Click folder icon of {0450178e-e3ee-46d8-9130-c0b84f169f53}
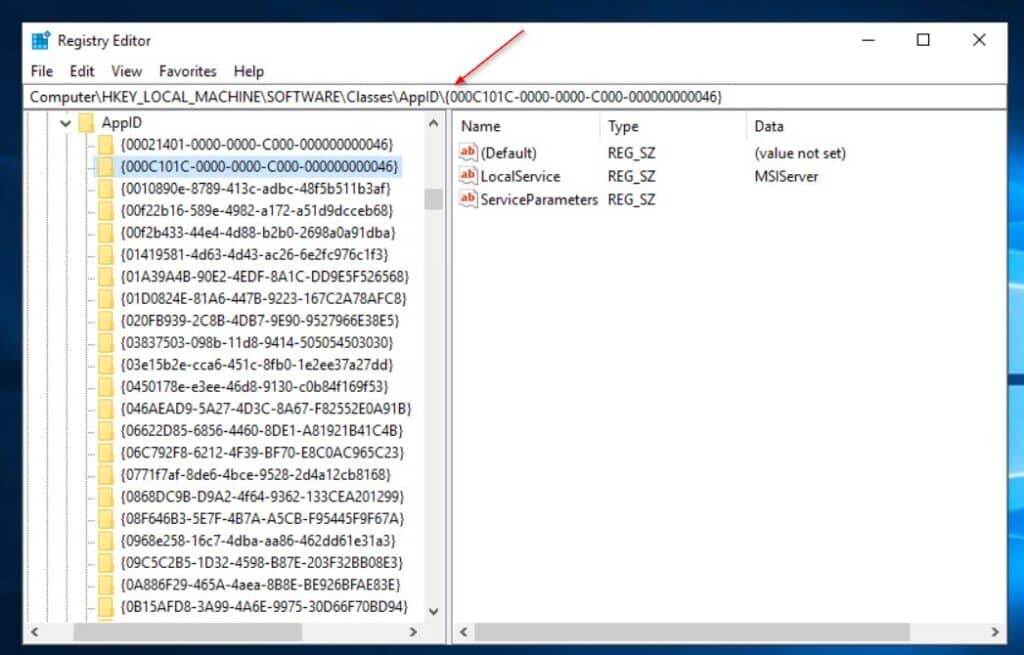Image resolution: width=1024 pixels, height=655 pixels. [x=105, y=387]
